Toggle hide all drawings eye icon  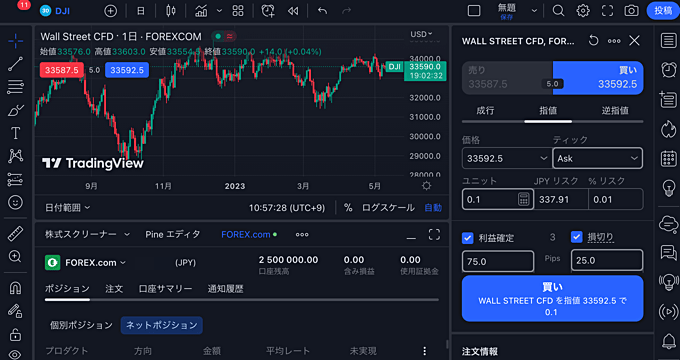pos(15,355)
